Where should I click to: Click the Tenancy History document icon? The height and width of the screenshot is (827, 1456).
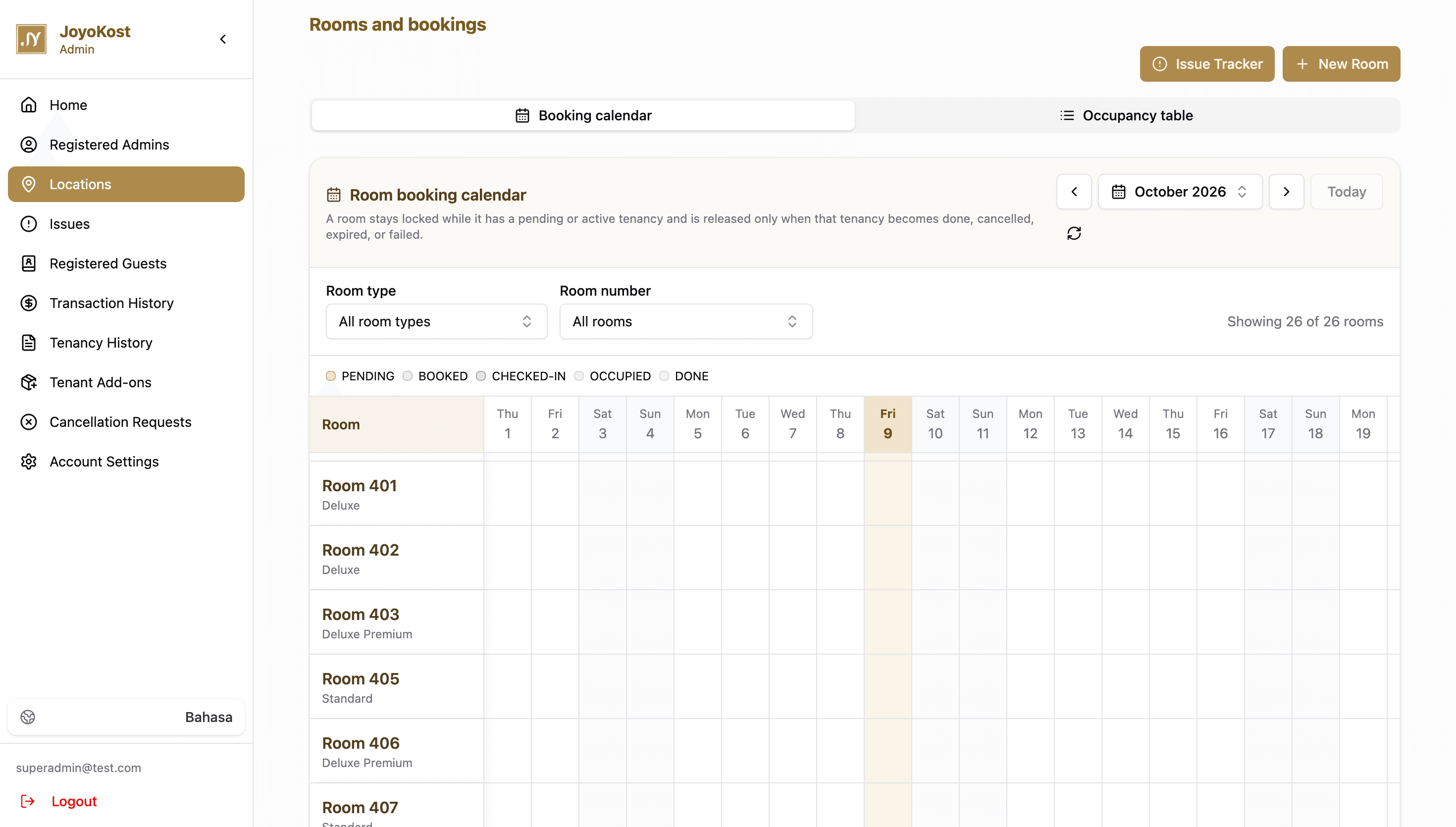click(28, 343)
